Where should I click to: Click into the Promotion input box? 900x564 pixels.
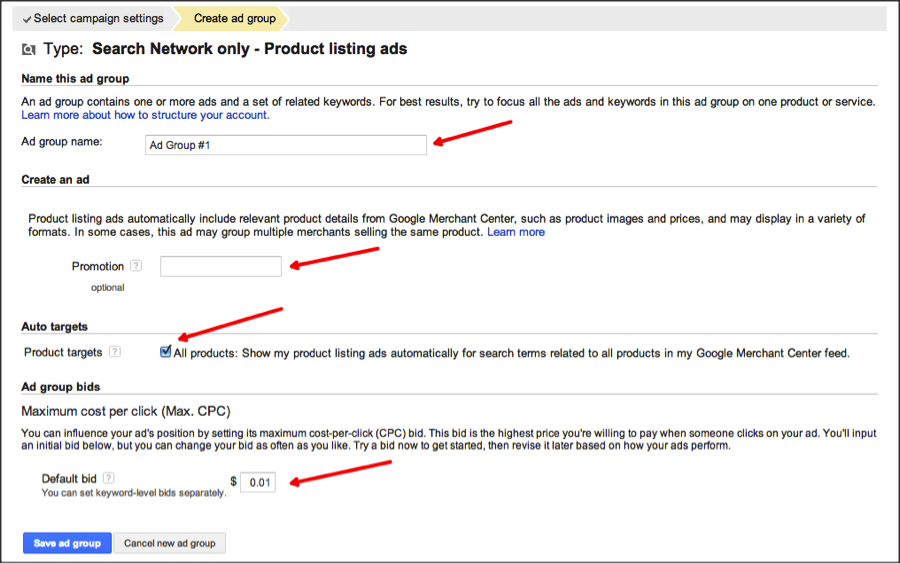(x=221, y=266)
